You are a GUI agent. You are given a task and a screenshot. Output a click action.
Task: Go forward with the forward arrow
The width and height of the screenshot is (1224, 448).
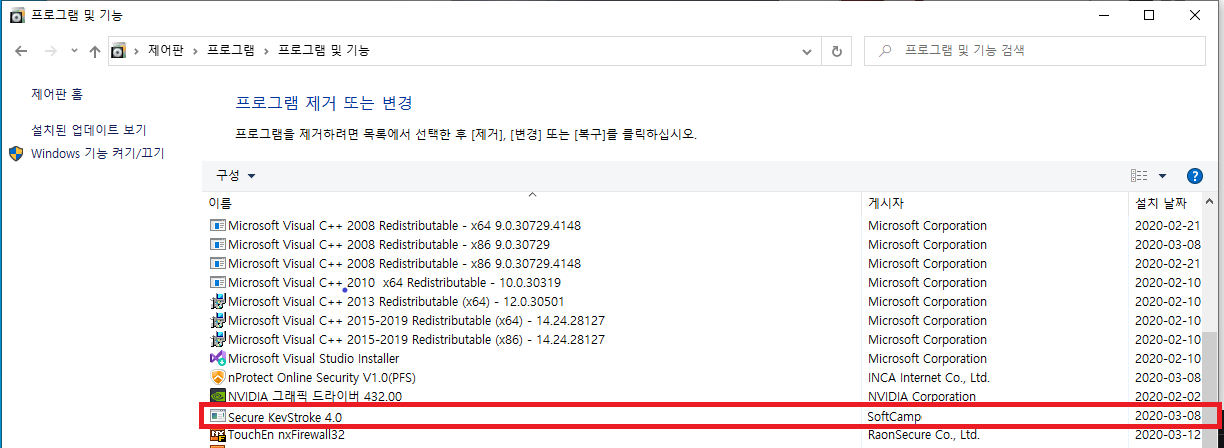pyautogui.click(x=50, y=50)
